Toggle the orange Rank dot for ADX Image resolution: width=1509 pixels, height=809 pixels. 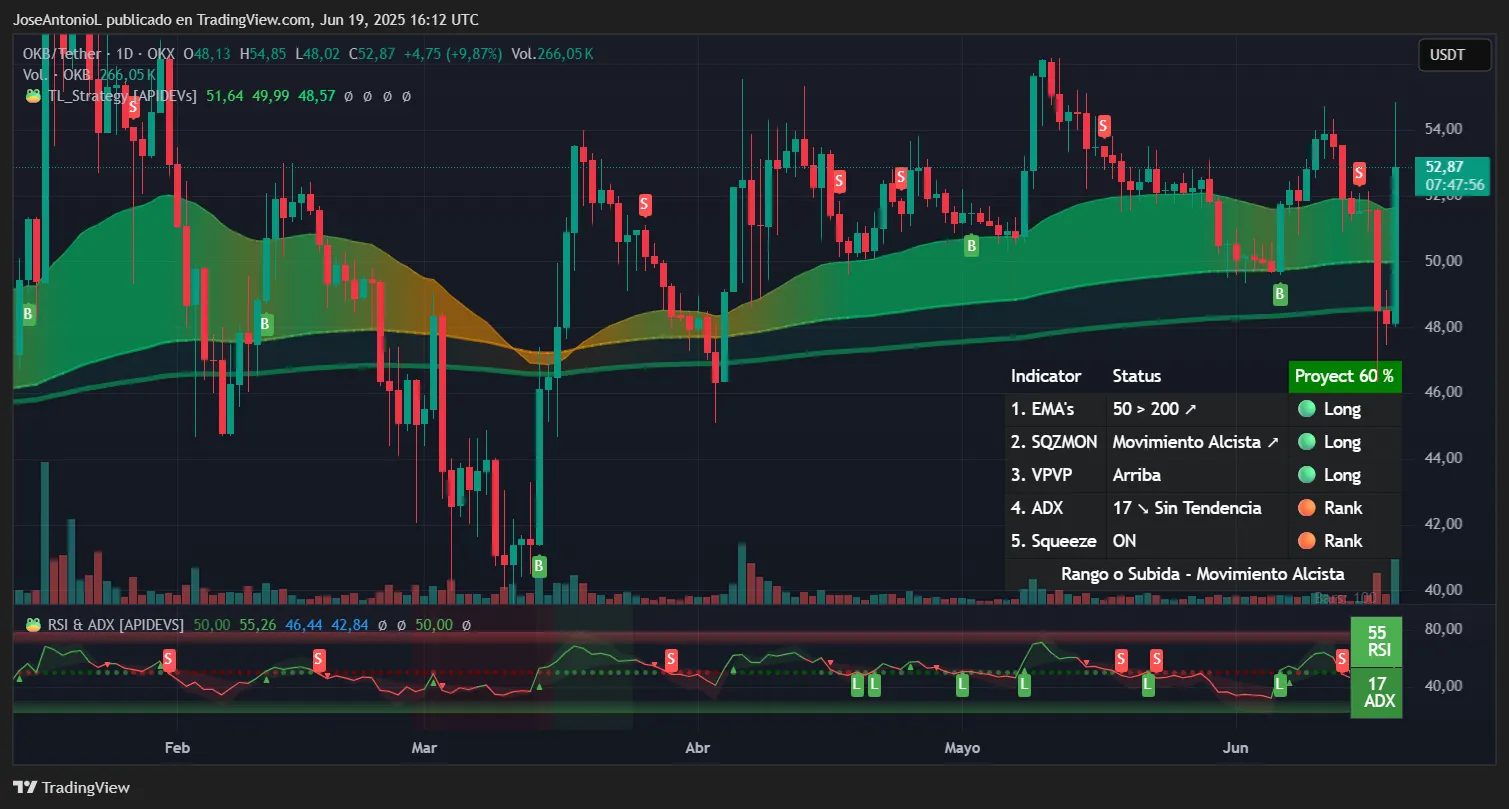point(1309,508)
